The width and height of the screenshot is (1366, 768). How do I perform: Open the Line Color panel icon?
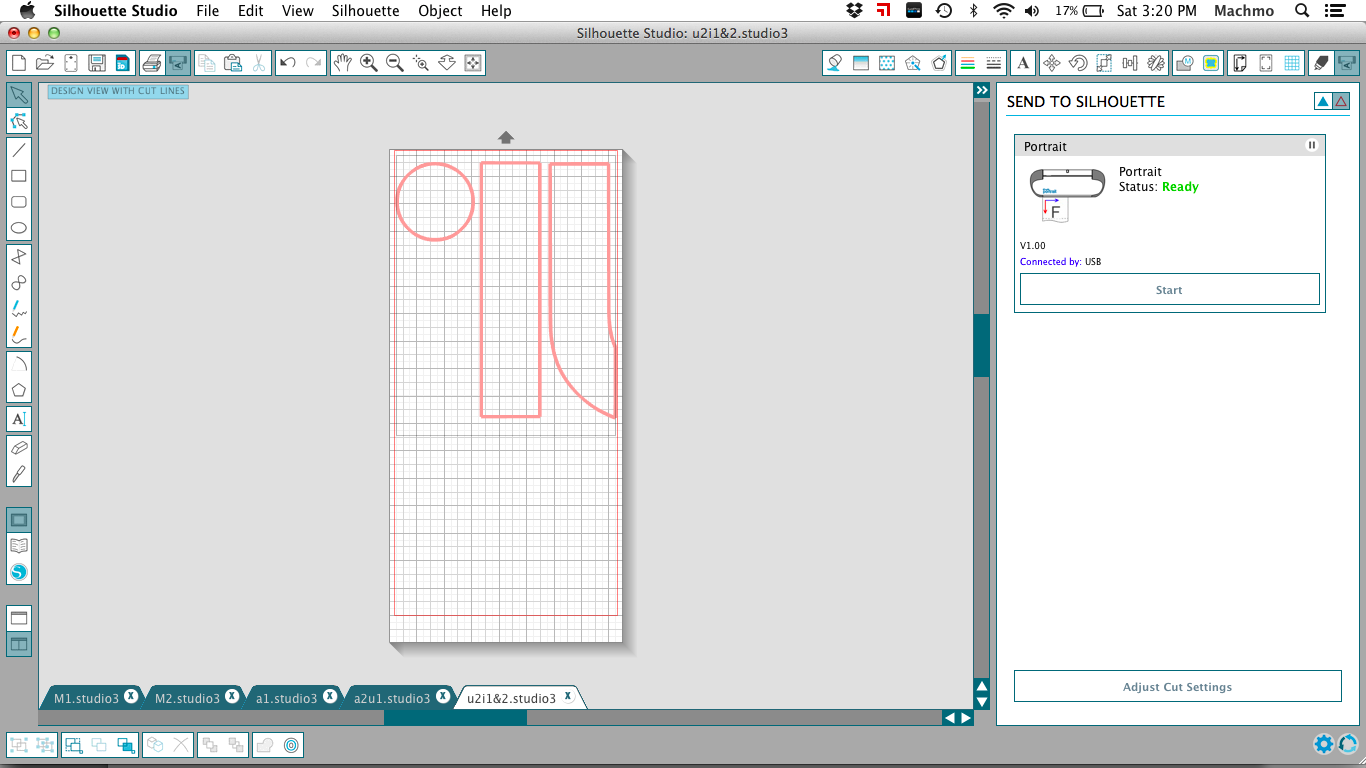[x=967, y=63]
